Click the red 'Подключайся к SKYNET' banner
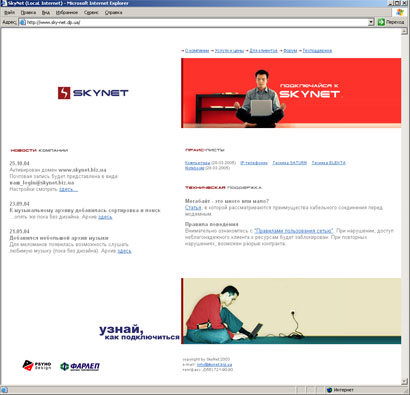Viewport: 410px width, 395px height. [291, 93]
